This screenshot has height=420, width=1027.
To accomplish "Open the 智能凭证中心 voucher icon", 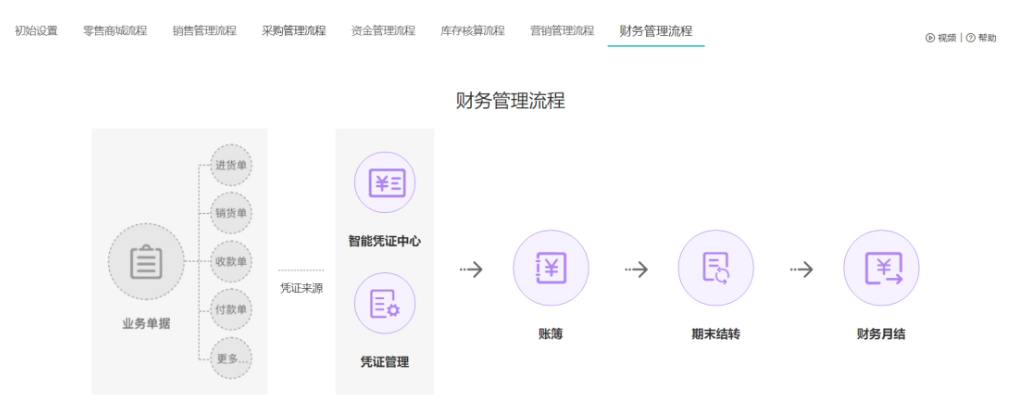I will pos(385,182).
